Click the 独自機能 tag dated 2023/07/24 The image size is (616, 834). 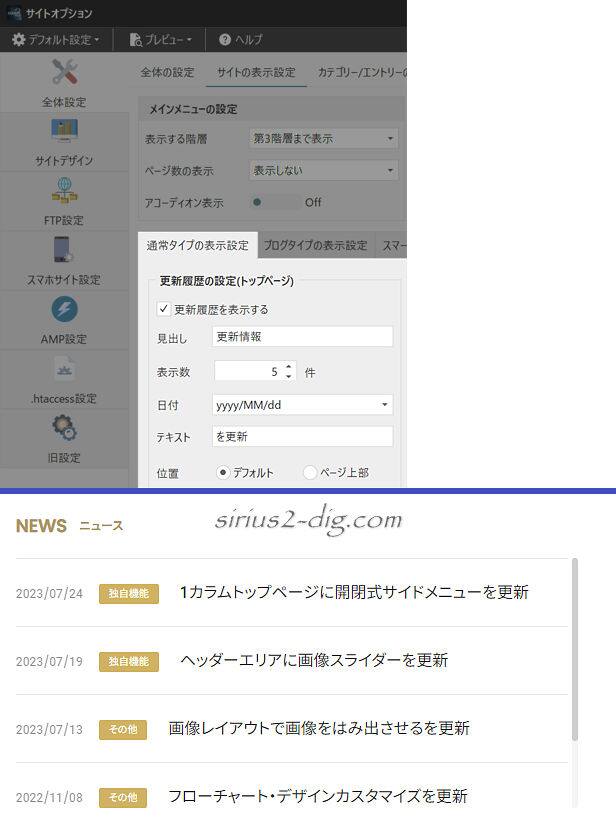pyautogui.click(x=129, y=593)
